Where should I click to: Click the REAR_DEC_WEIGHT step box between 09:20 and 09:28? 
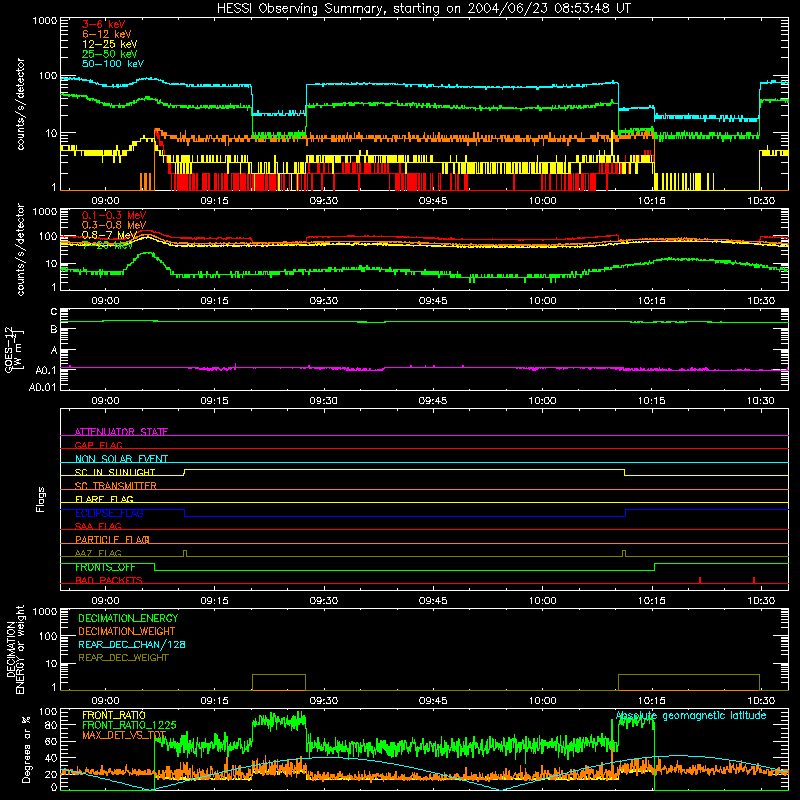[279, 682]
